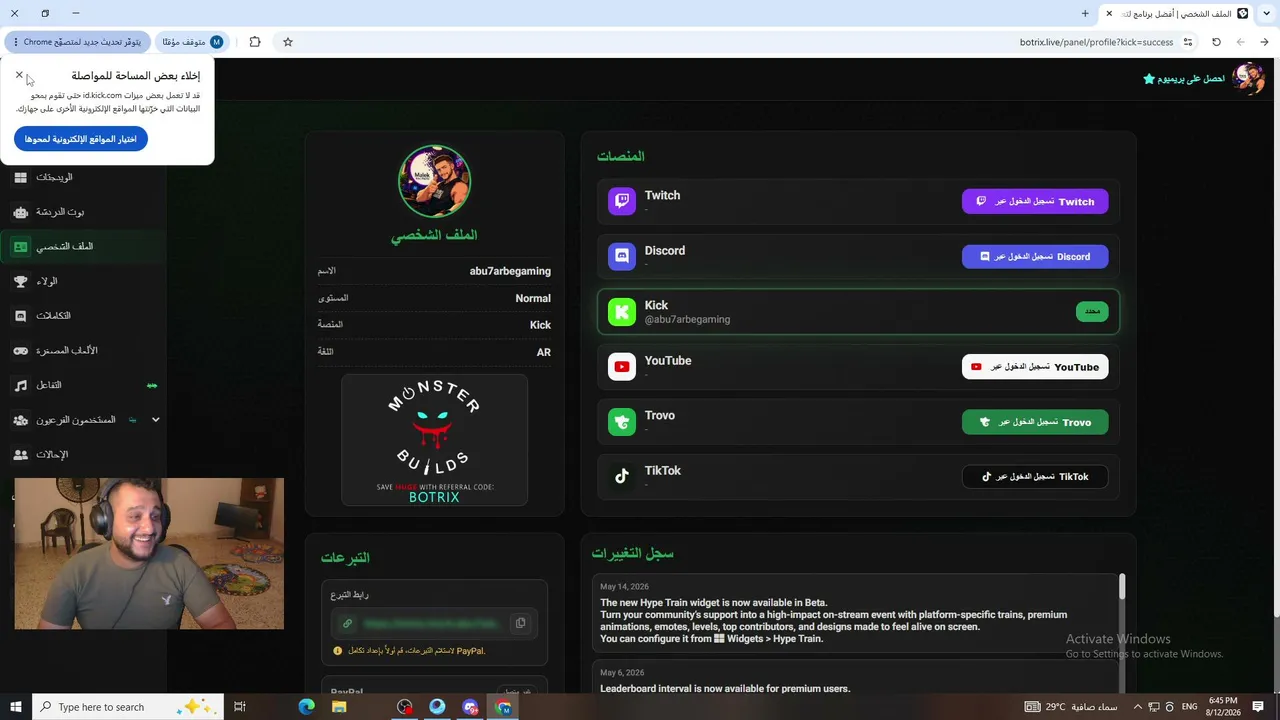Log in via TikTok button

(x=1035, y=477)
